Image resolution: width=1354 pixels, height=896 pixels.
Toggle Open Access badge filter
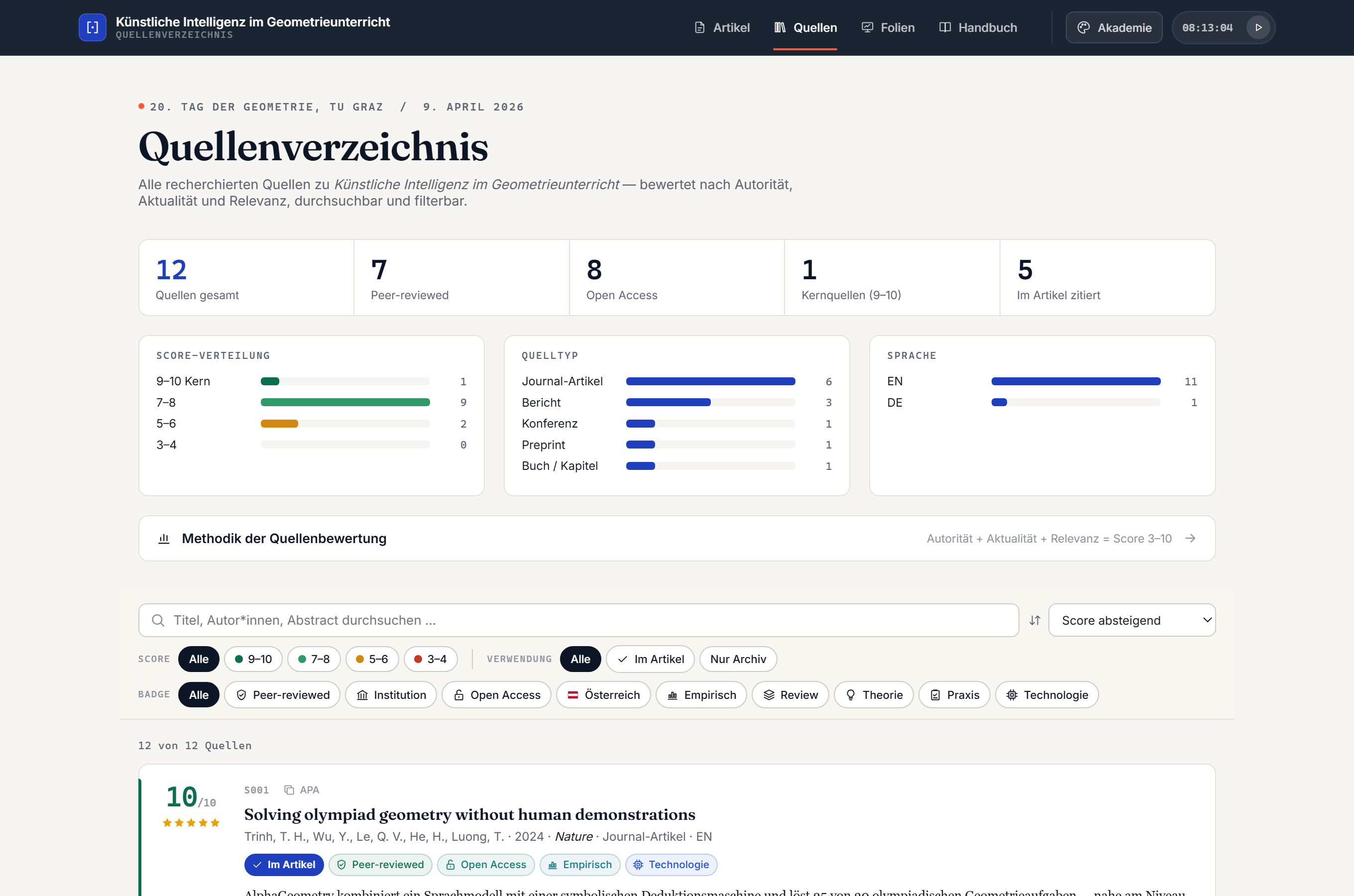[496, 695]
